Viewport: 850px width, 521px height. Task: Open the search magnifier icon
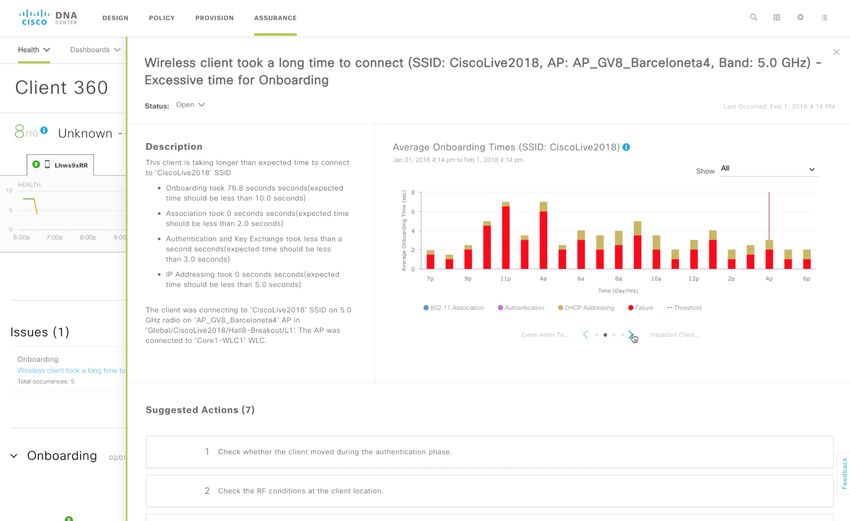click(754, 17)
